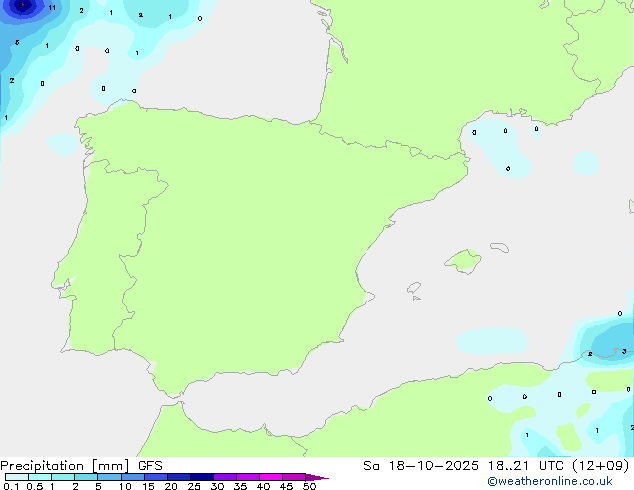Select the 2–5 mm legend swatch

(x=86, y=477)
